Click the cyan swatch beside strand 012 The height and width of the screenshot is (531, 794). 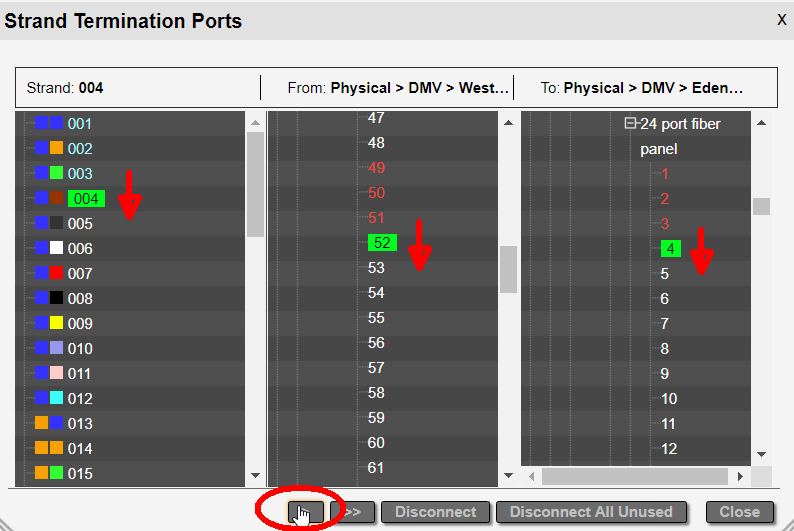(57, 398)
